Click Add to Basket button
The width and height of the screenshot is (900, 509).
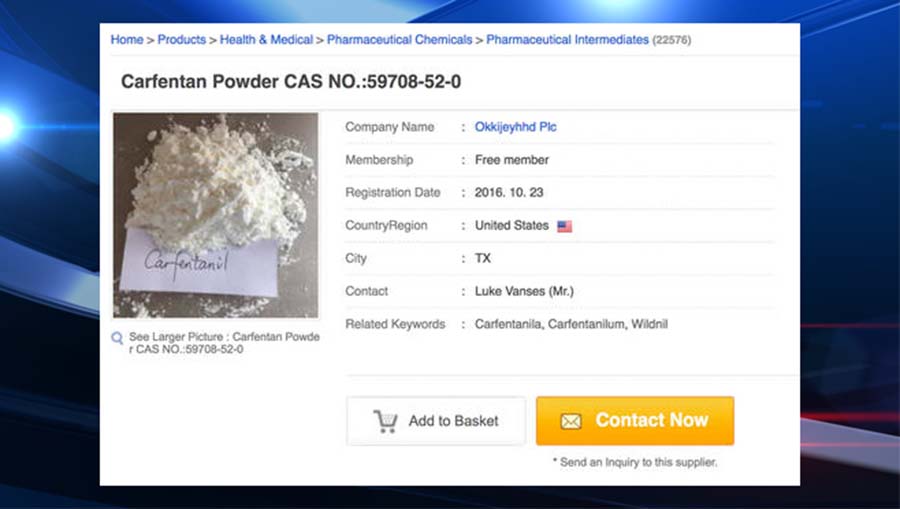pyautogui.click(x=436, y=421)
